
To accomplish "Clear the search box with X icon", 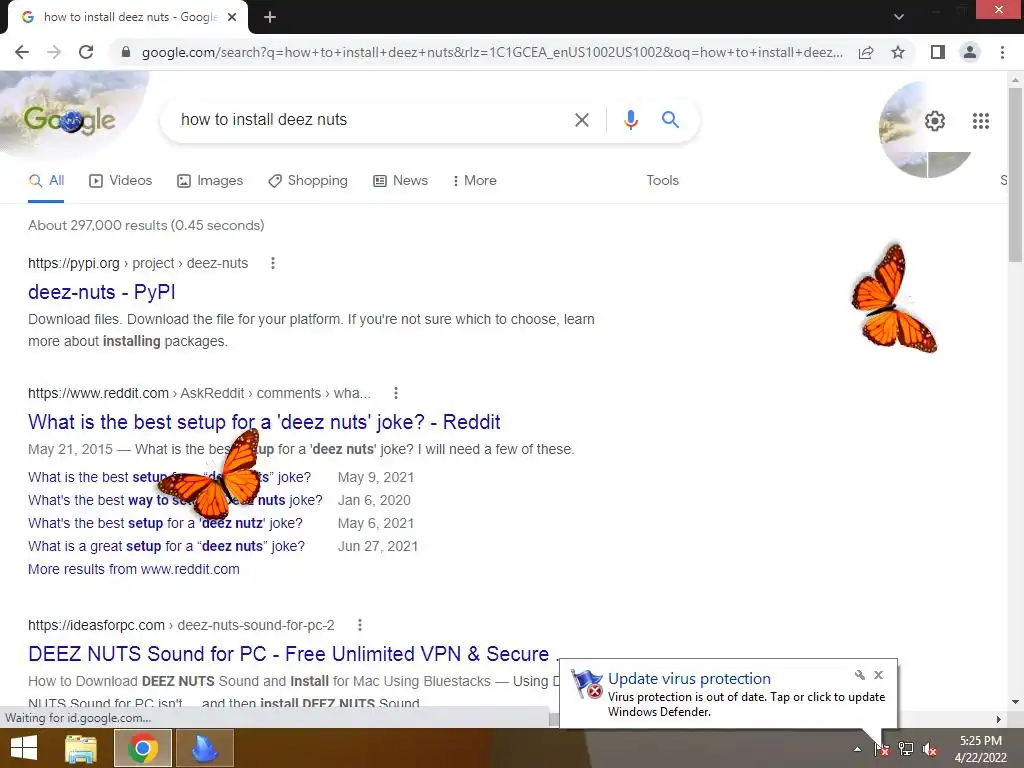I will tap(581, 120).
